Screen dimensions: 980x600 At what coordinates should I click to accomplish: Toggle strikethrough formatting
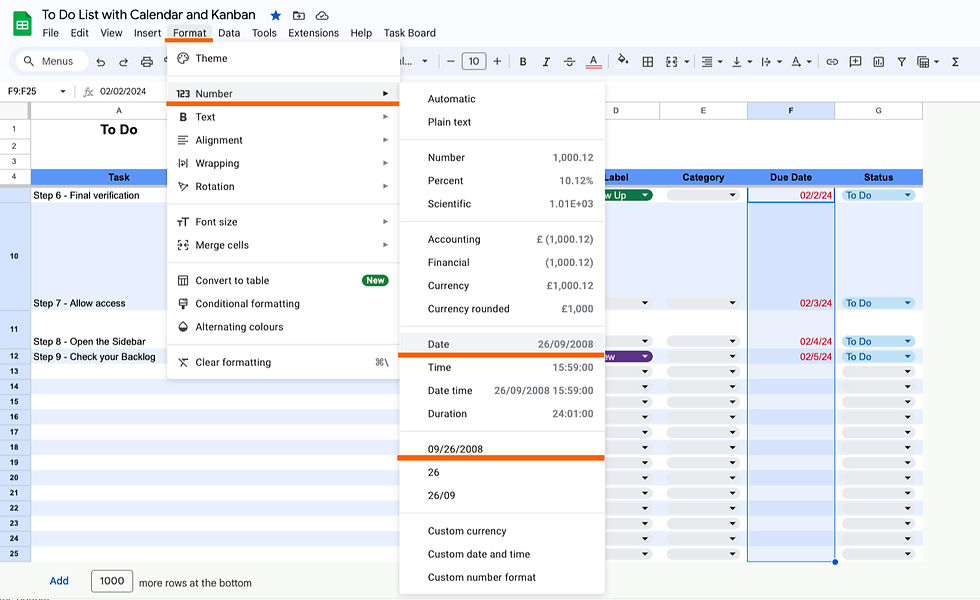(x=569, y=61)
